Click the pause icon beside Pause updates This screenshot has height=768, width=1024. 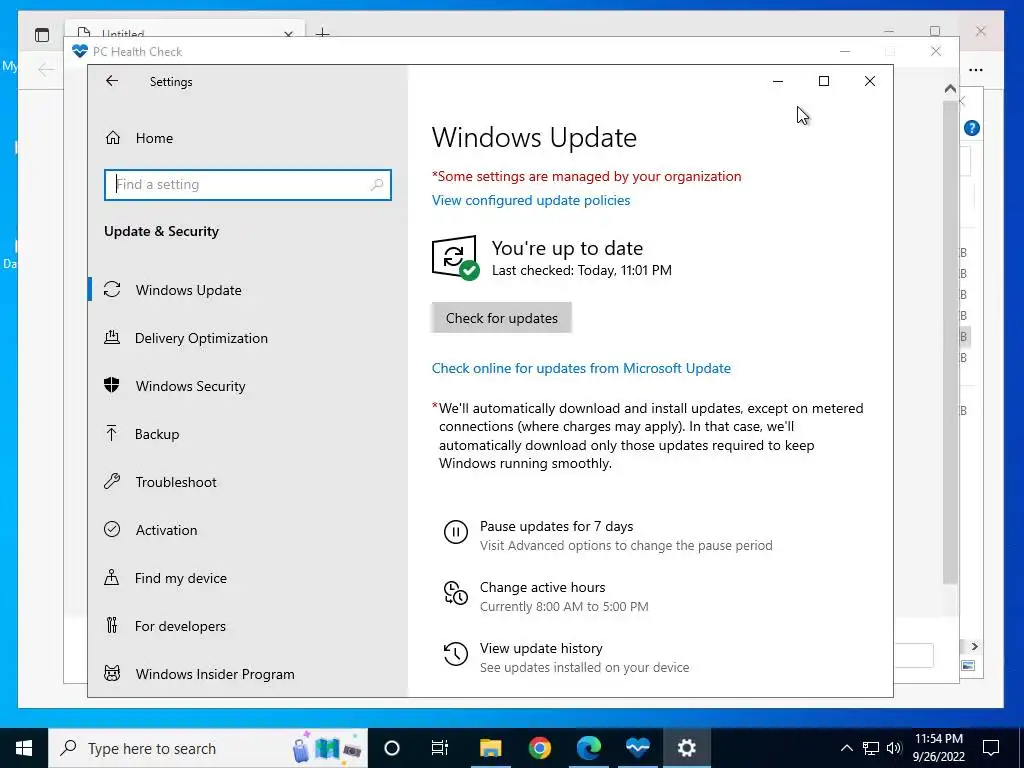click(456, 532)
